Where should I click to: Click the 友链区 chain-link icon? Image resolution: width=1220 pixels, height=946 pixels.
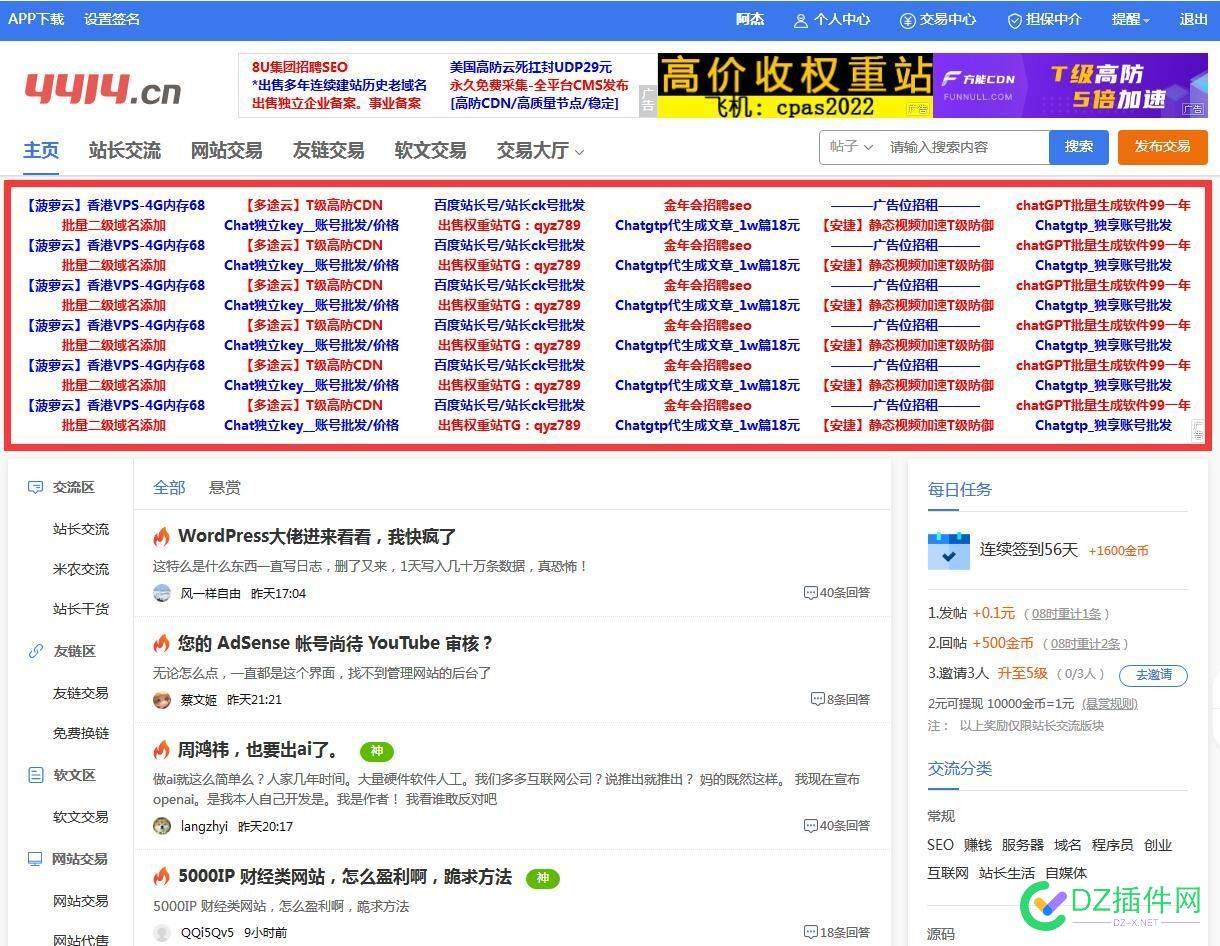pos(35,650)
